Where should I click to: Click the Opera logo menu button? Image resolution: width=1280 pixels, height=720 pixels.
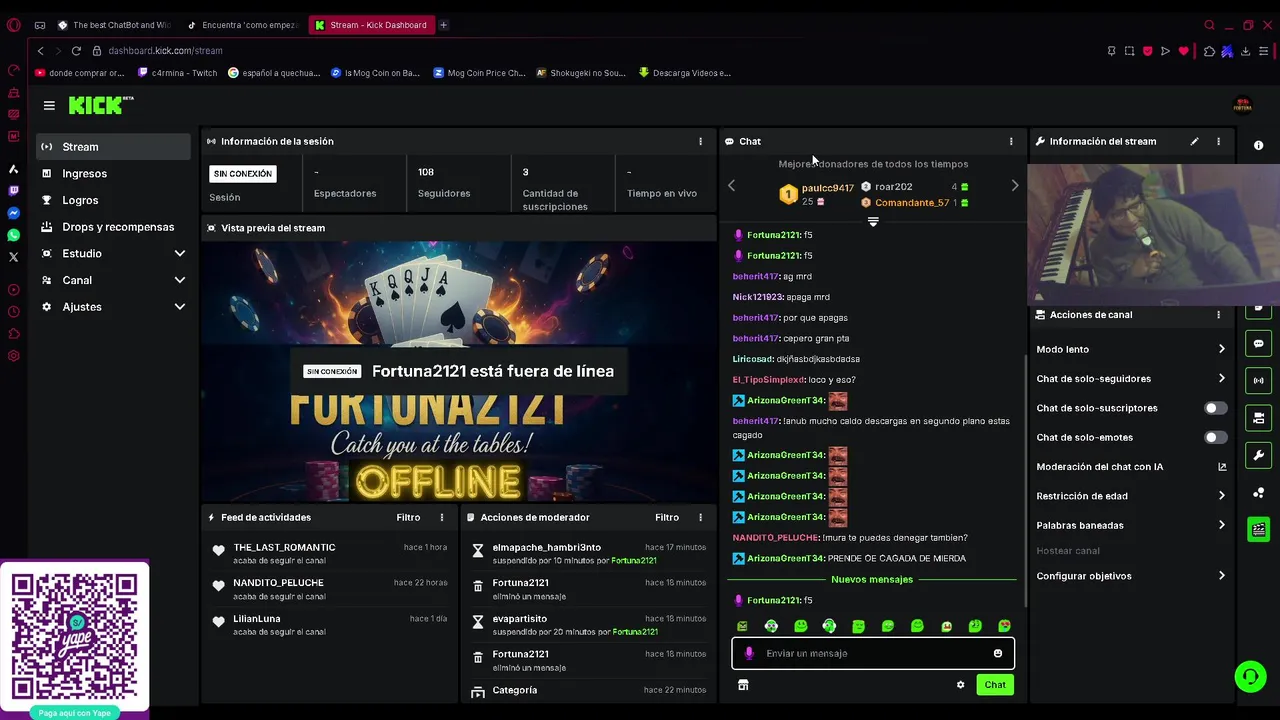[13, 25]
